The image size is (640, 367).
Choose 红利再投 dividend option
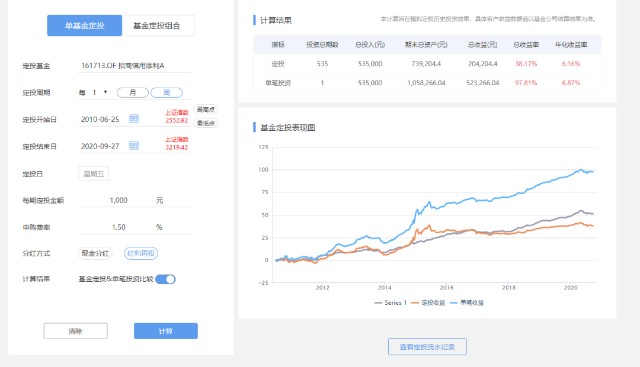pos(141,253)
